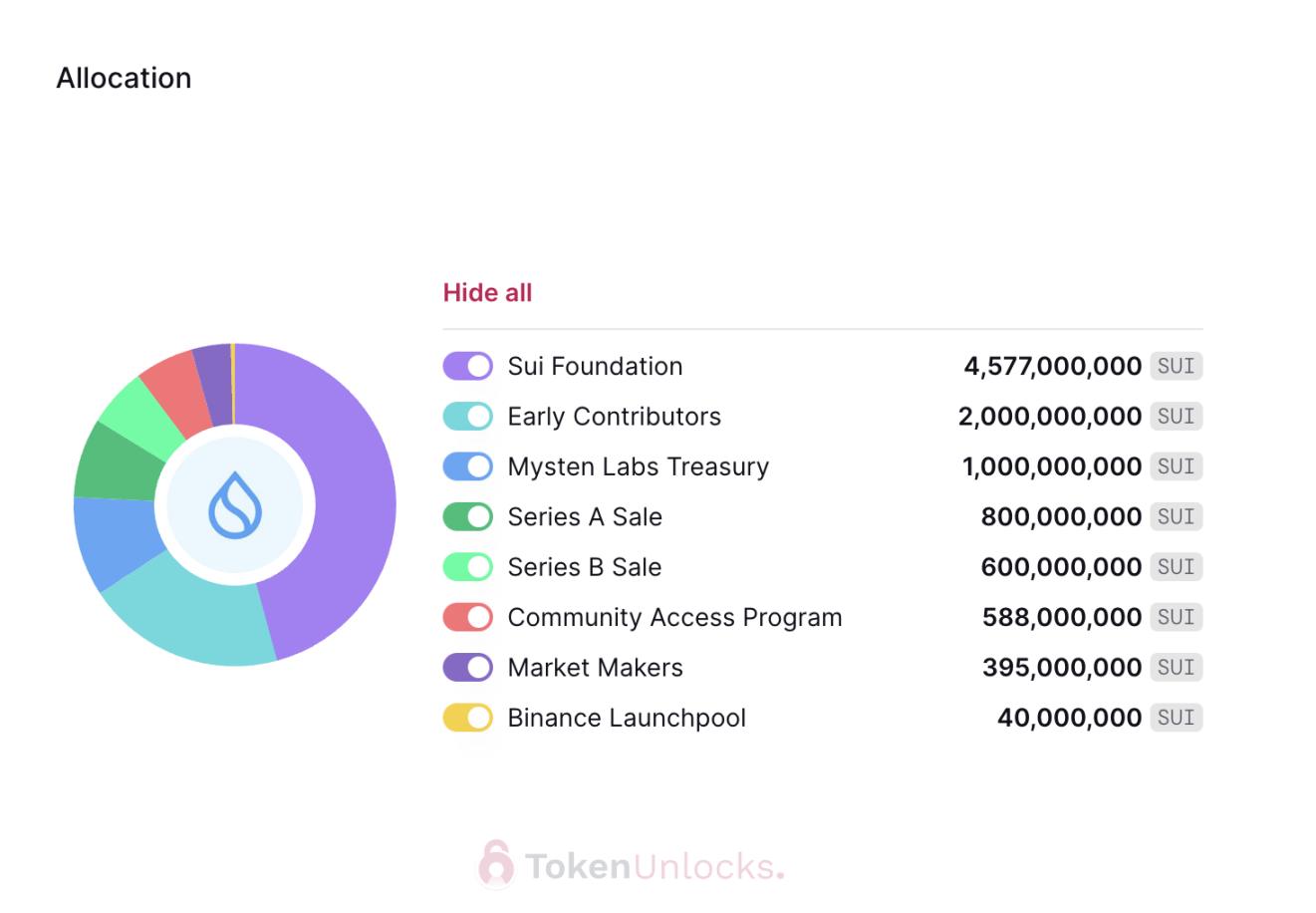The height and width of the screenshot is (913, 1316).
Task: Click the TokenUnlocks padlock logo icon
Action: (495, 864)
